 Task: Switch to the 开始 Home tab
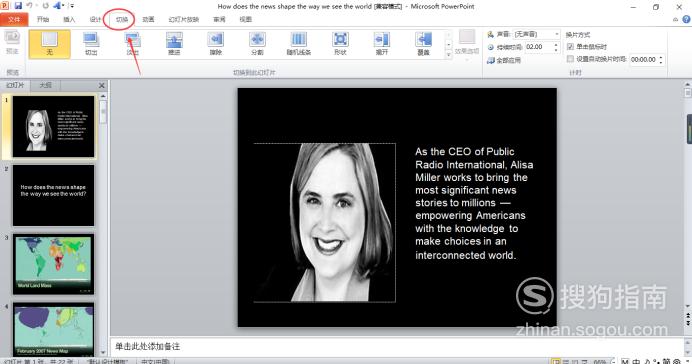[43, 19]
